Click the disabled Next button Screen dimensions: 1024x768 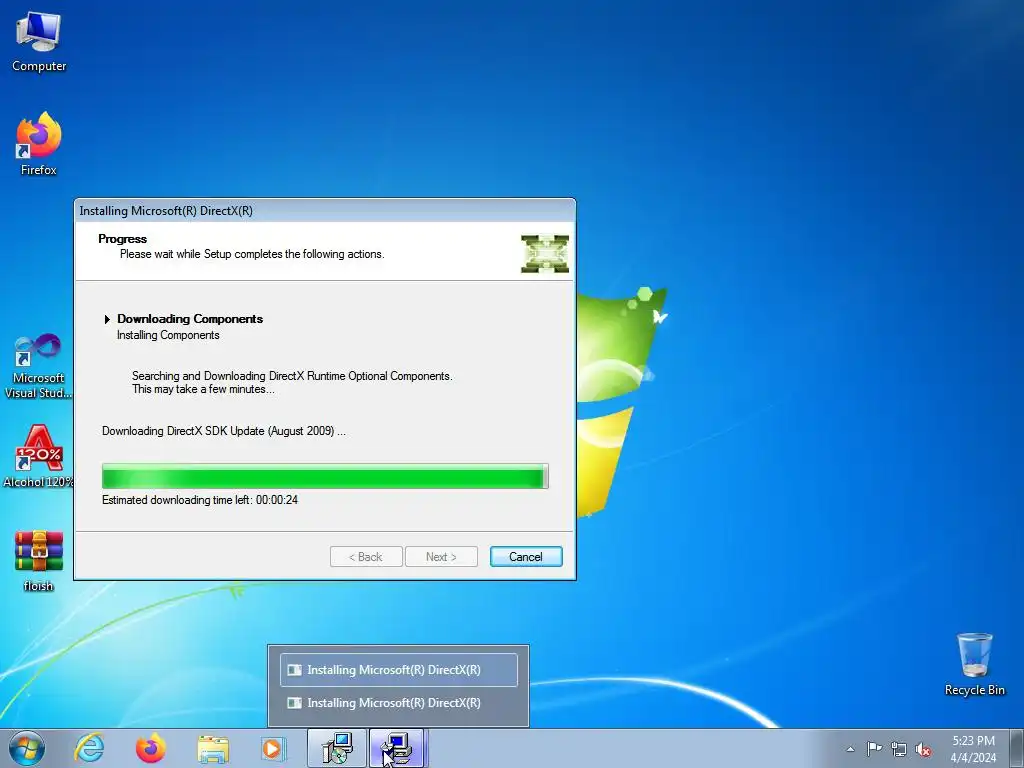(441, 556)
